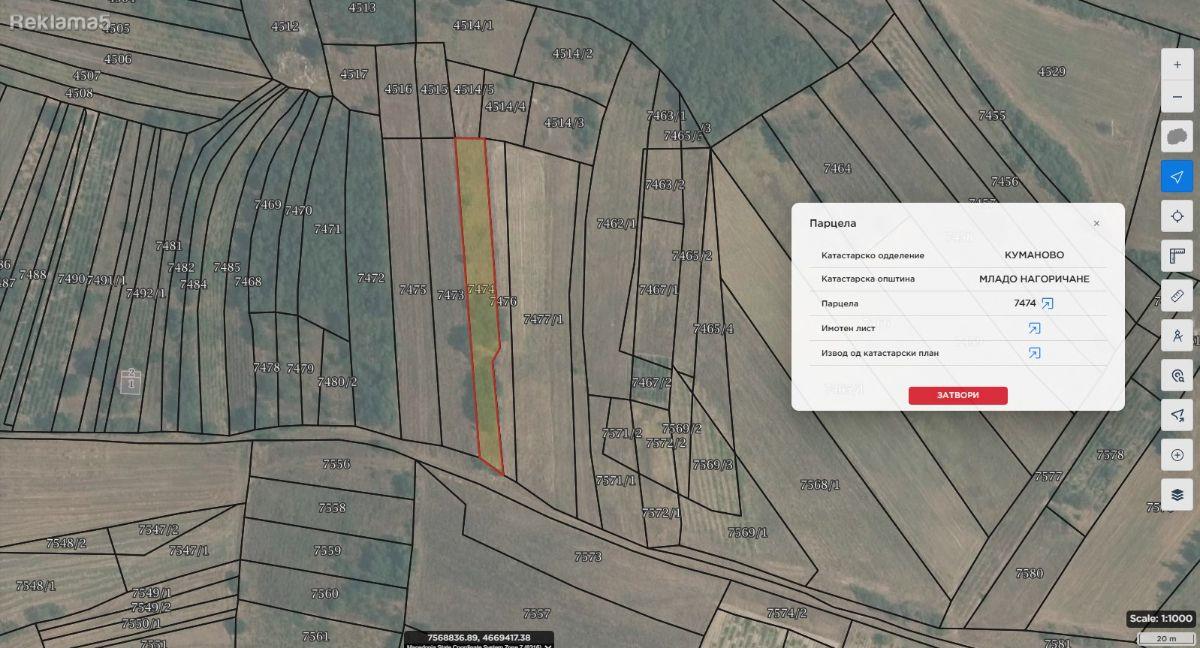Open the basemap selector cloud icon
This screenshot has height=648, width=1200.
pos(1177,137)
